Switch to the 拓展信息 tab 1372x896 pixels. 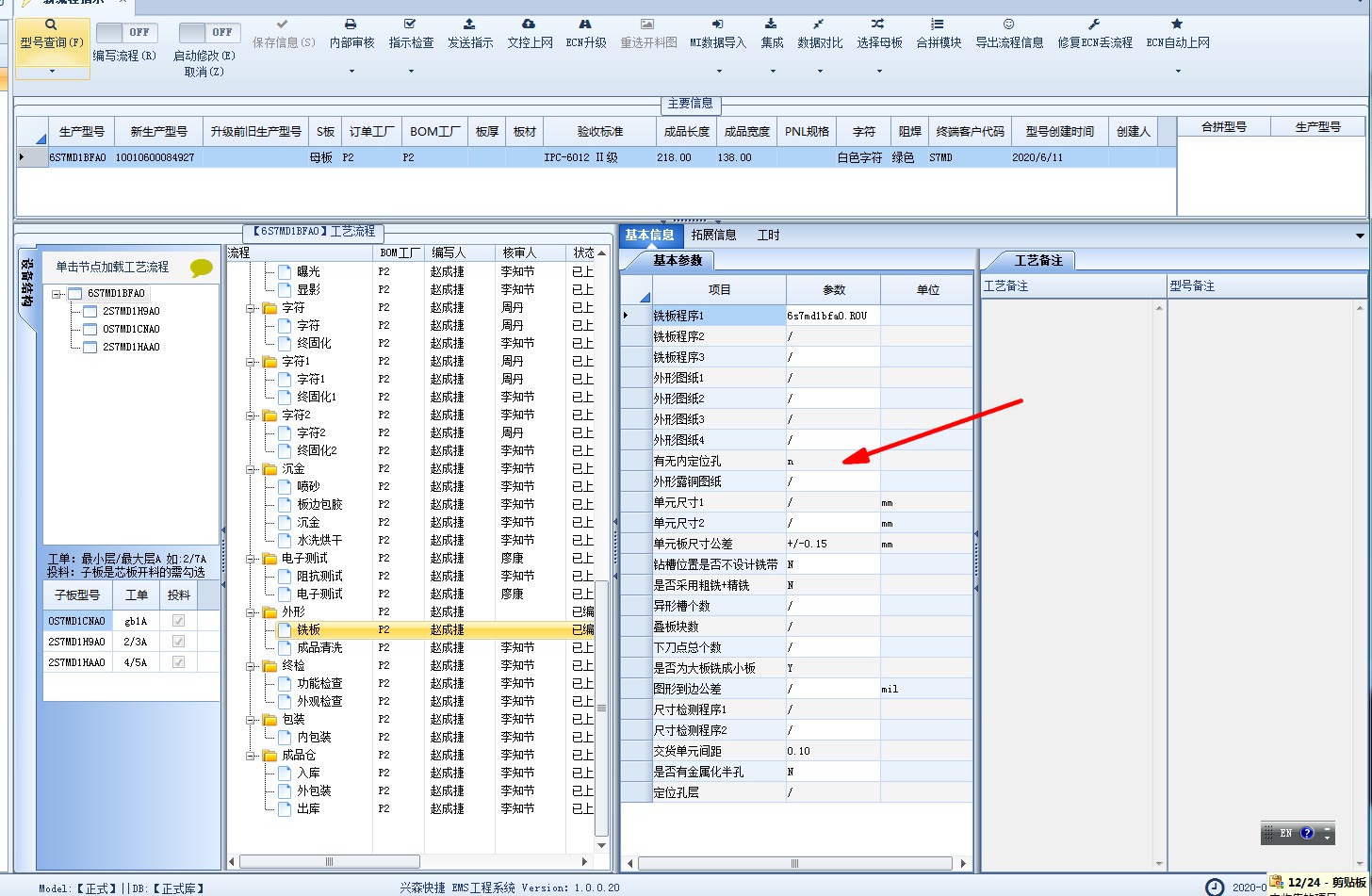[713, 235]
